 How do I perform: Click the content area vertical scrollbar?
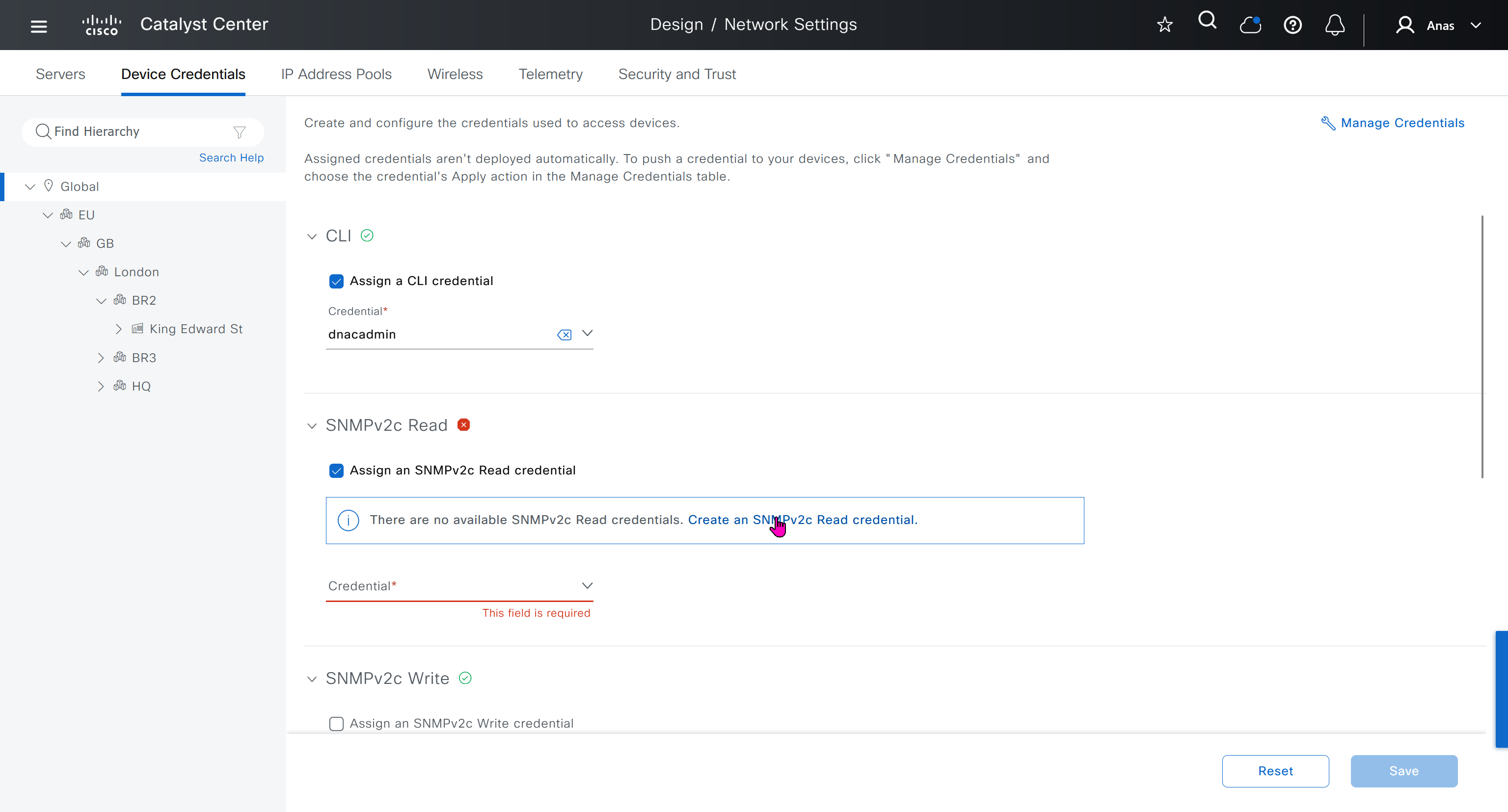[1482, 346]
